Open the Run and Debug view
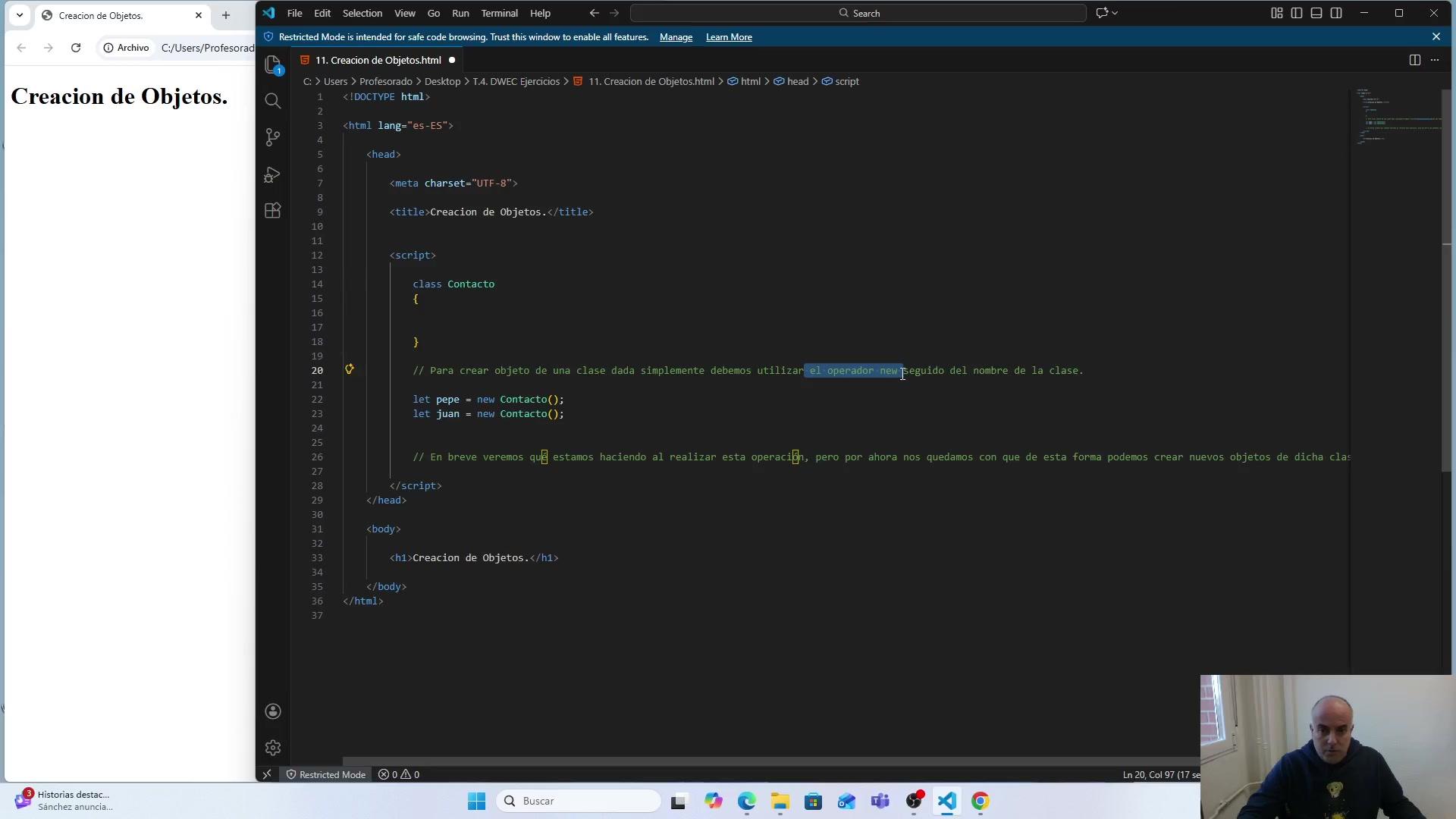Screen dimensions: 1456x819 273,174
